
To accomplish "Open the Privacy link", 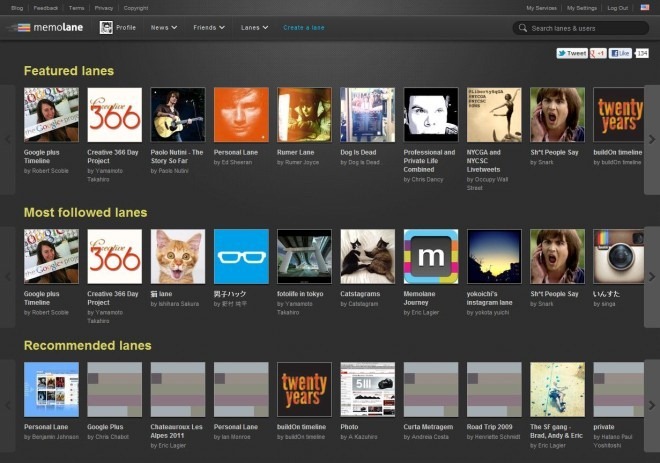I will click(104, 8).
